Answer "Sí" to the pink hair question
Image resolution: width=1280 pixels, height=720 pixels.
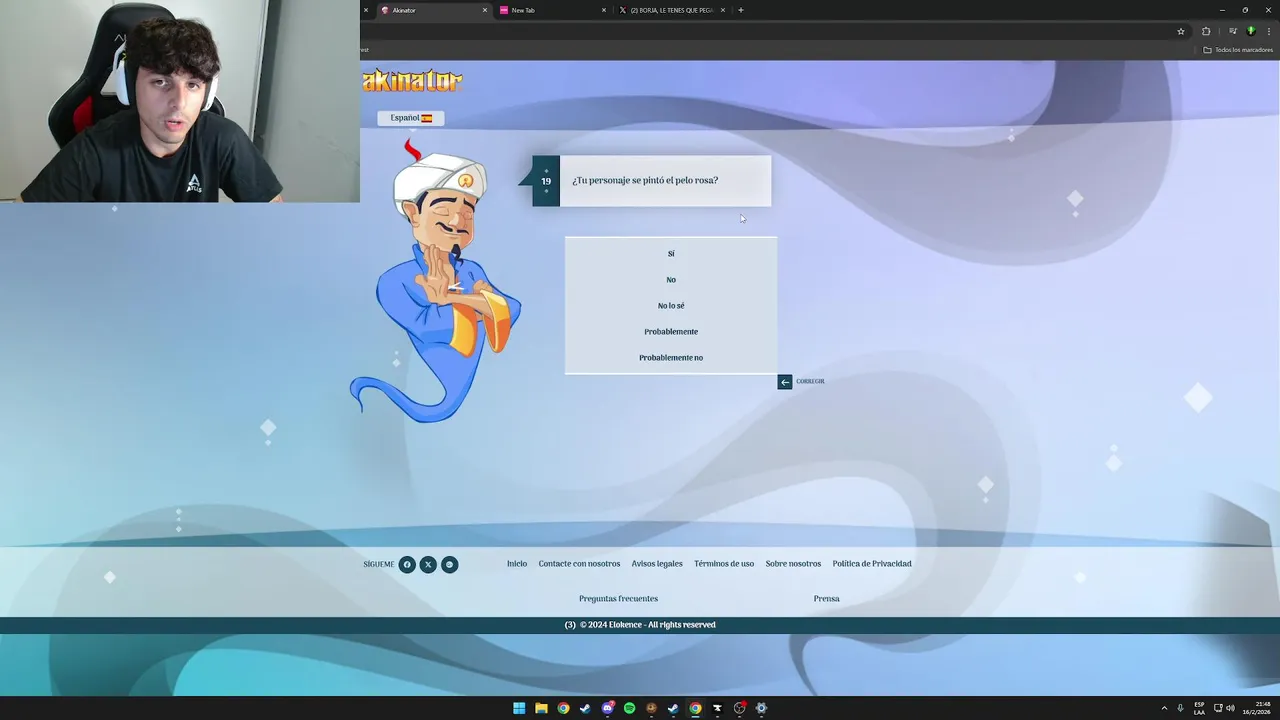coord(671,254)
